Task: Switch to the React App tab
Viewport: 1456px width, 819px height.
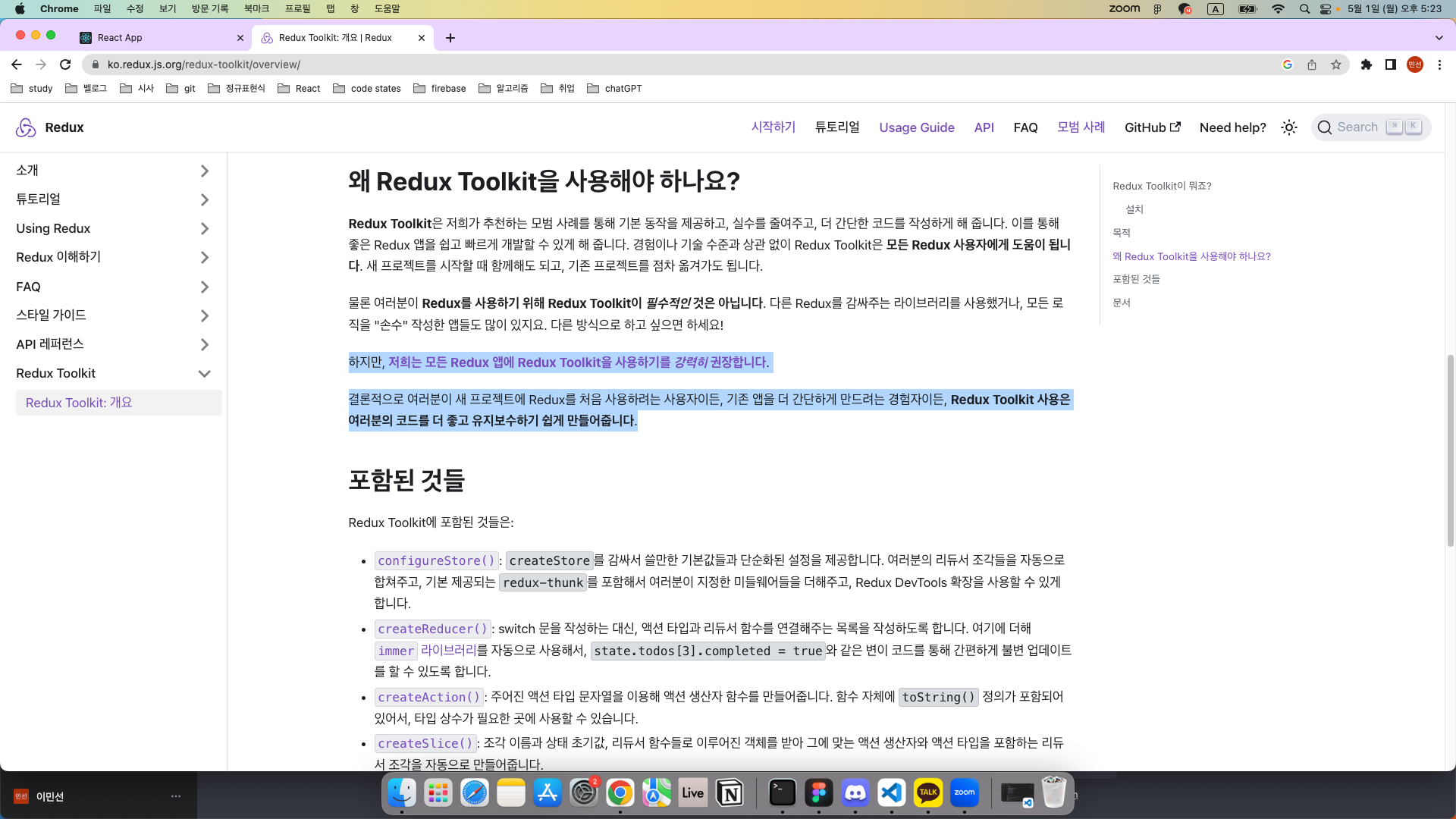Action: (x=159, y=38)
